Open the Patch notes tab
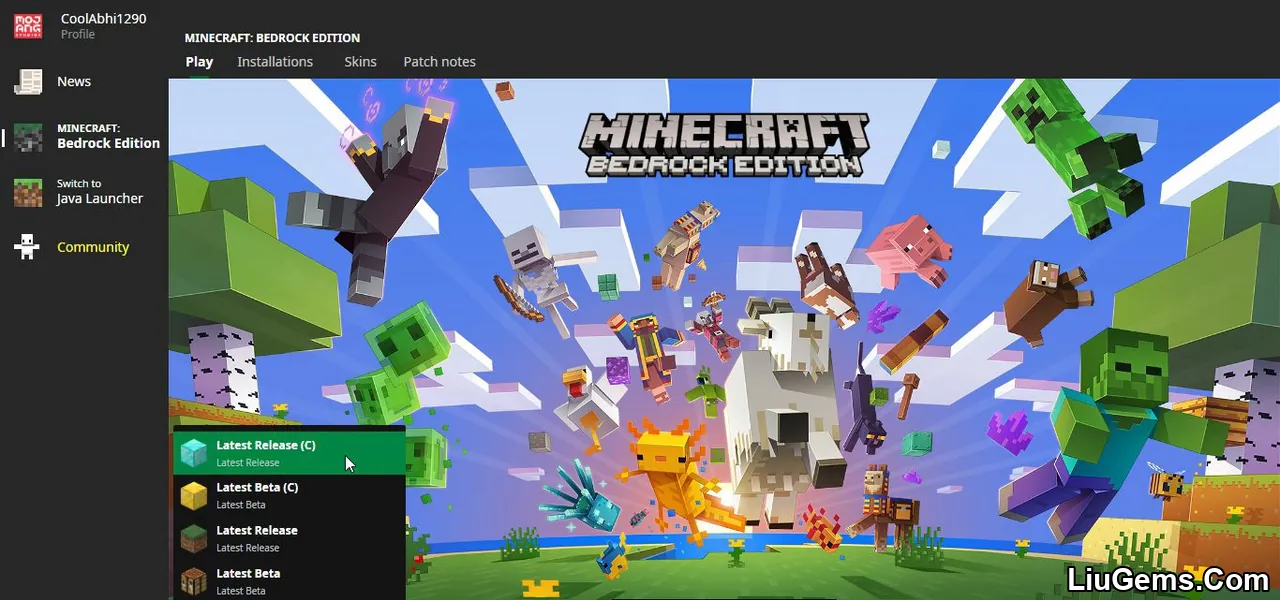 (439, 62)
